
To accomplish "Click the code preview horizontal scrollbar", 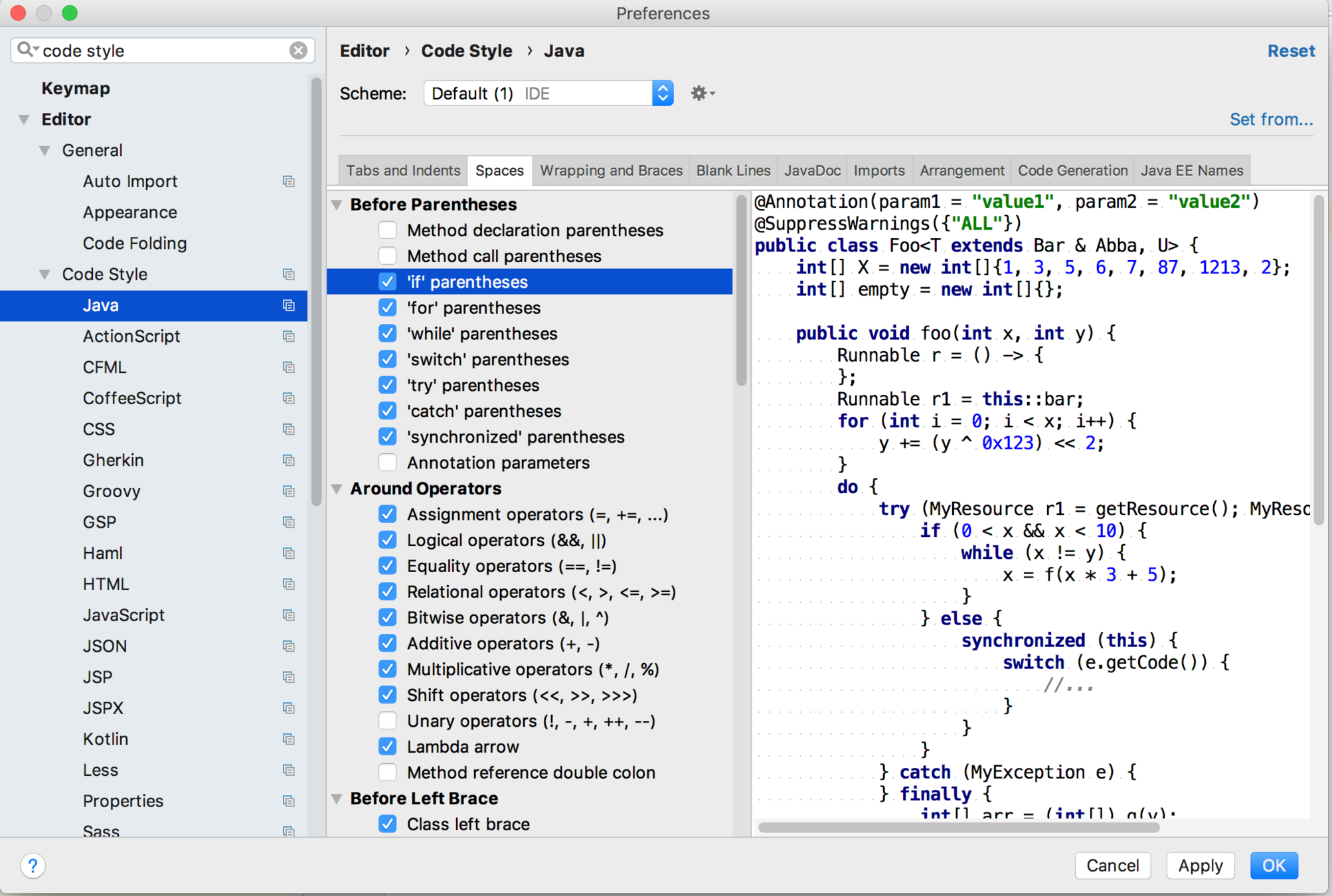I will [x=958, y=827].
